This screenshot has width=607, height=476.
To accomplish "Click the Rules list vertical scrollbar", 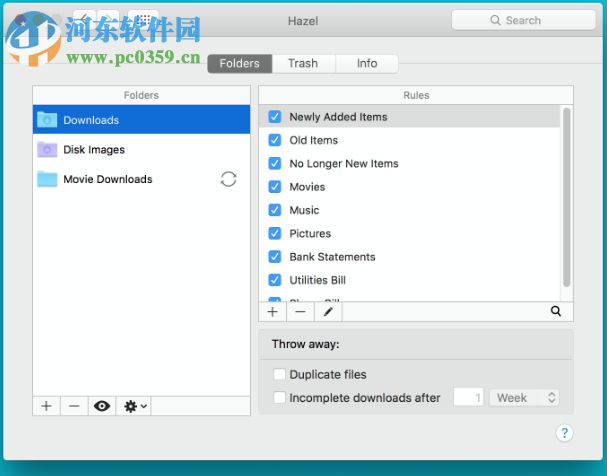I will tap(566, 197).
